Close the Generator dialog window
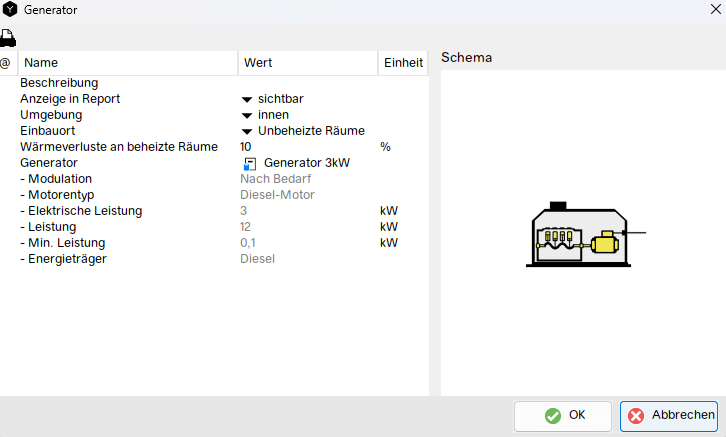The image size is (726, 437). click(x=713, y=10)
